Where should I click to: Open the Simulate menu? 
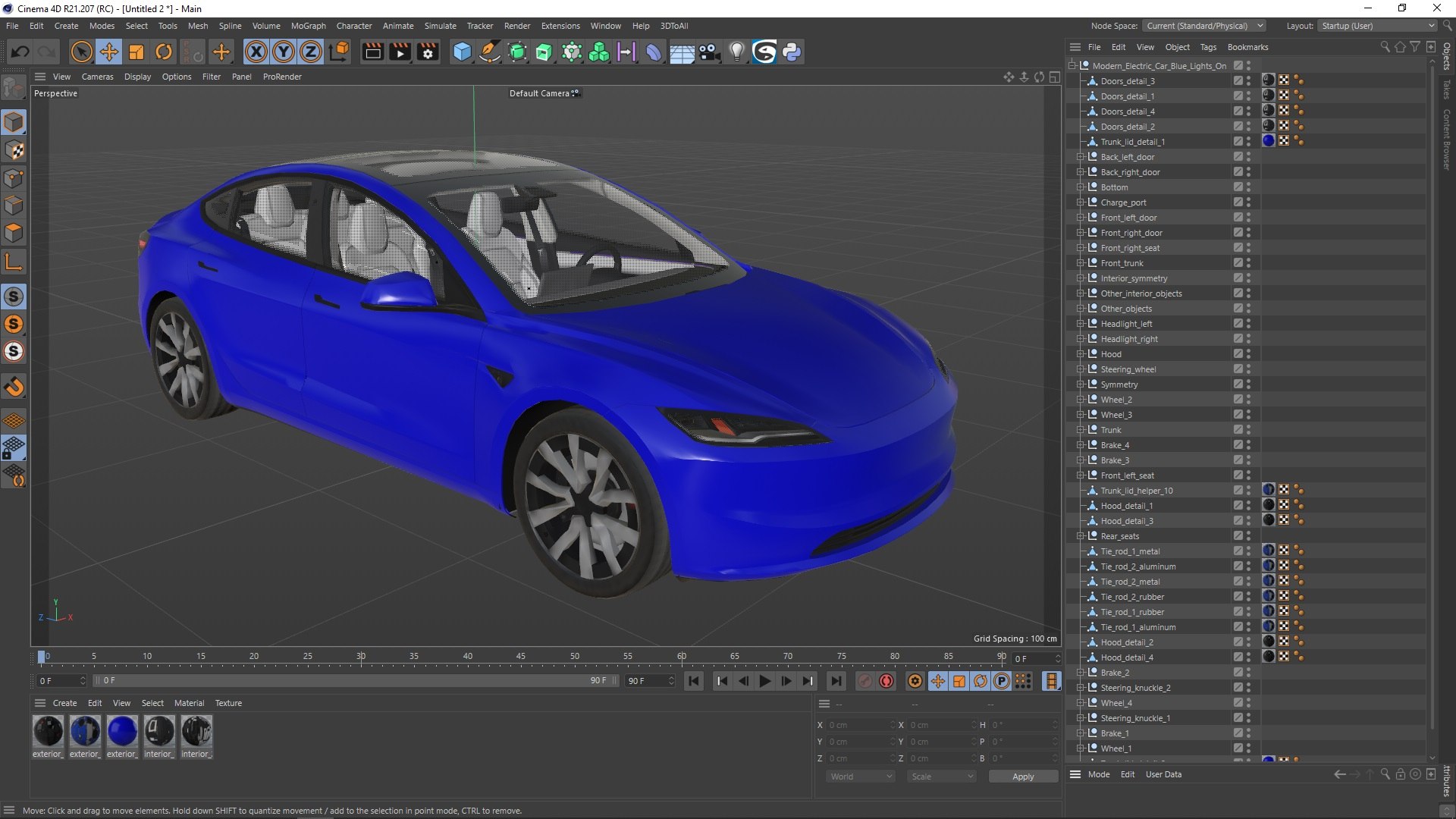click(x=440, y=26)
